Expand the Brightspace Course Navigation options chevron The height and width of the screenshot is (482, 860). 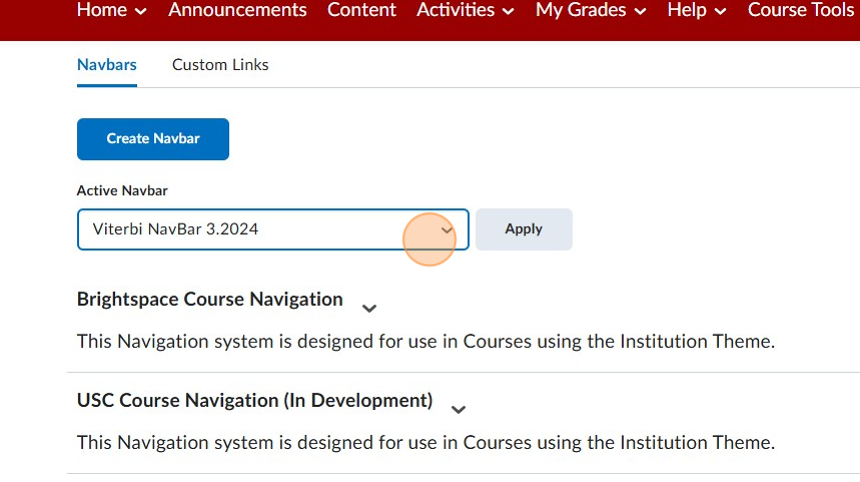(x=369, y=308)
